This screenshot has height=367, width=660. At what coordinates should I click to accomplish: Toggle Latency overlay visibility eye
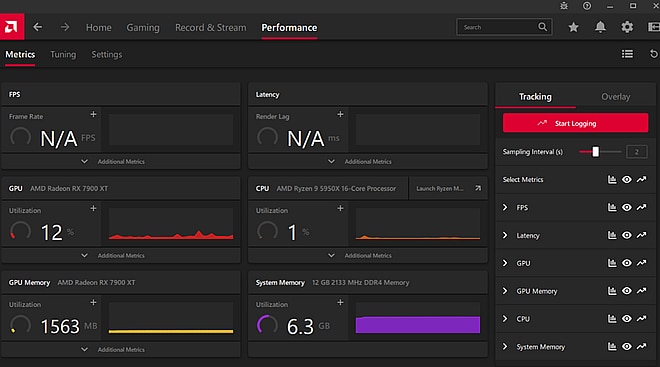pos(627,235)
